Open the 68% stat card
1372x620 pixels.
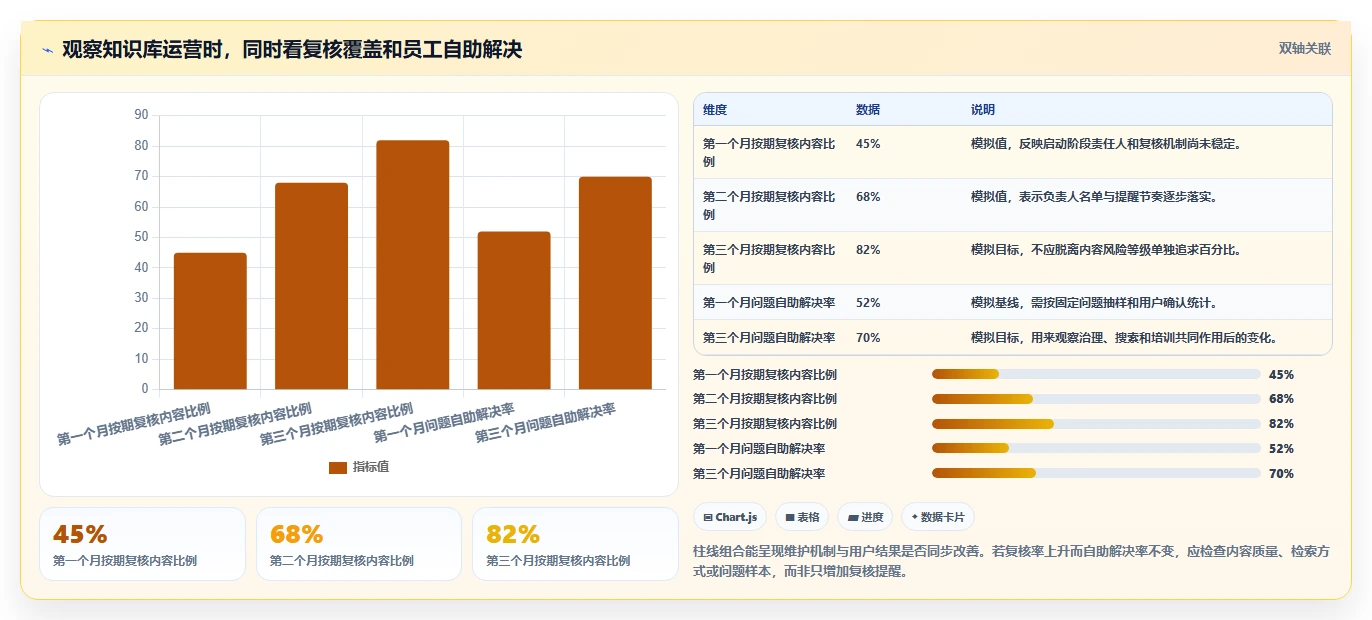tap(359, 544)
